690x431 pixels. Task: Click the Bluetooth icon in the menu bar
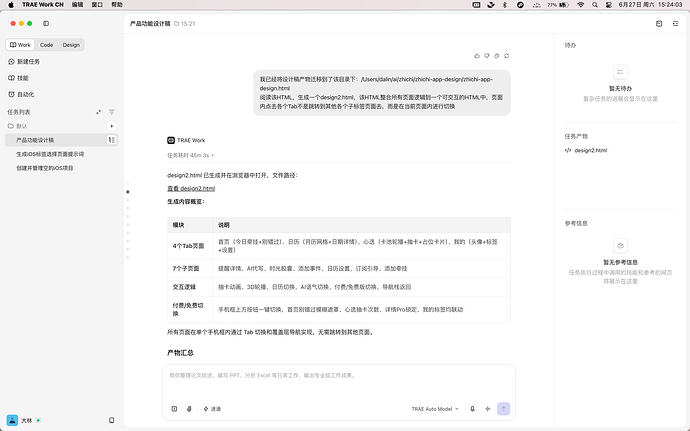click(x=505, y=5)
